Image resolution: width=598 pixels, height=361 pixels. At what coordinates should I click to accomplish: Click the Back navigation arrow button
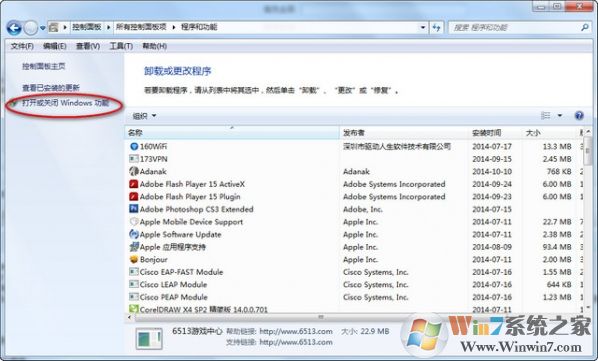14,27
